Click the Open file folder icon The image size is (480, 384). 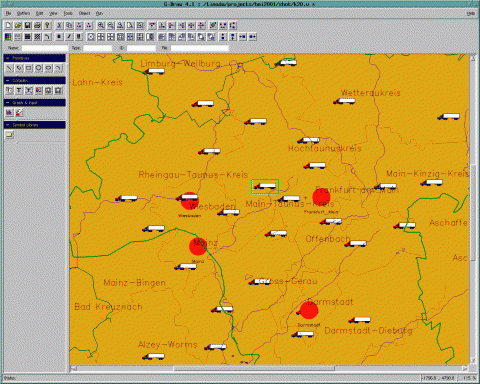[x=18, y=25]
